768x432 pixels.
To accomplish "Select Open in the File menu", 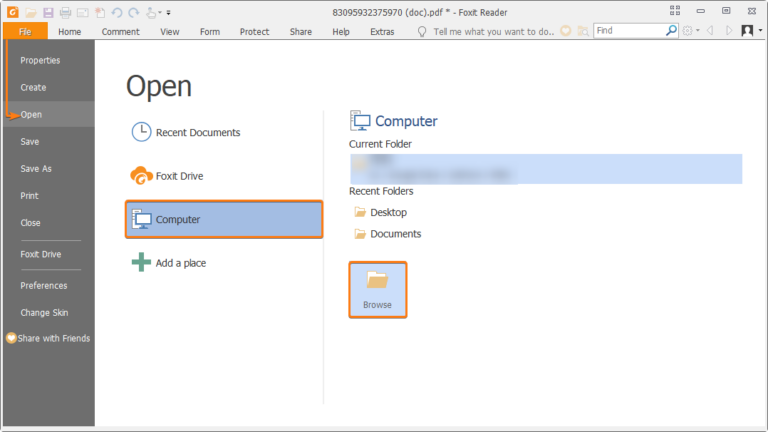I will pyautogui.click(x=49, y=114).
